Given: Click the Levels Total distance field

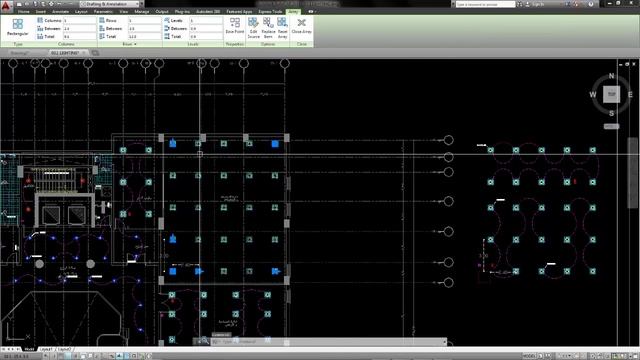Looking at the screenshot, I should pyautogui.click(x=206, y=36).
